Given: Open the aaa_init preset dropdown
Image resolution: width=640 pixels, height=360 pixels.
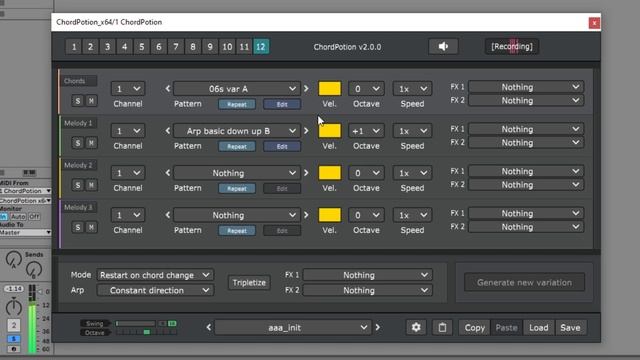Looking at the screenshot, I should click(x=293, y=327).
